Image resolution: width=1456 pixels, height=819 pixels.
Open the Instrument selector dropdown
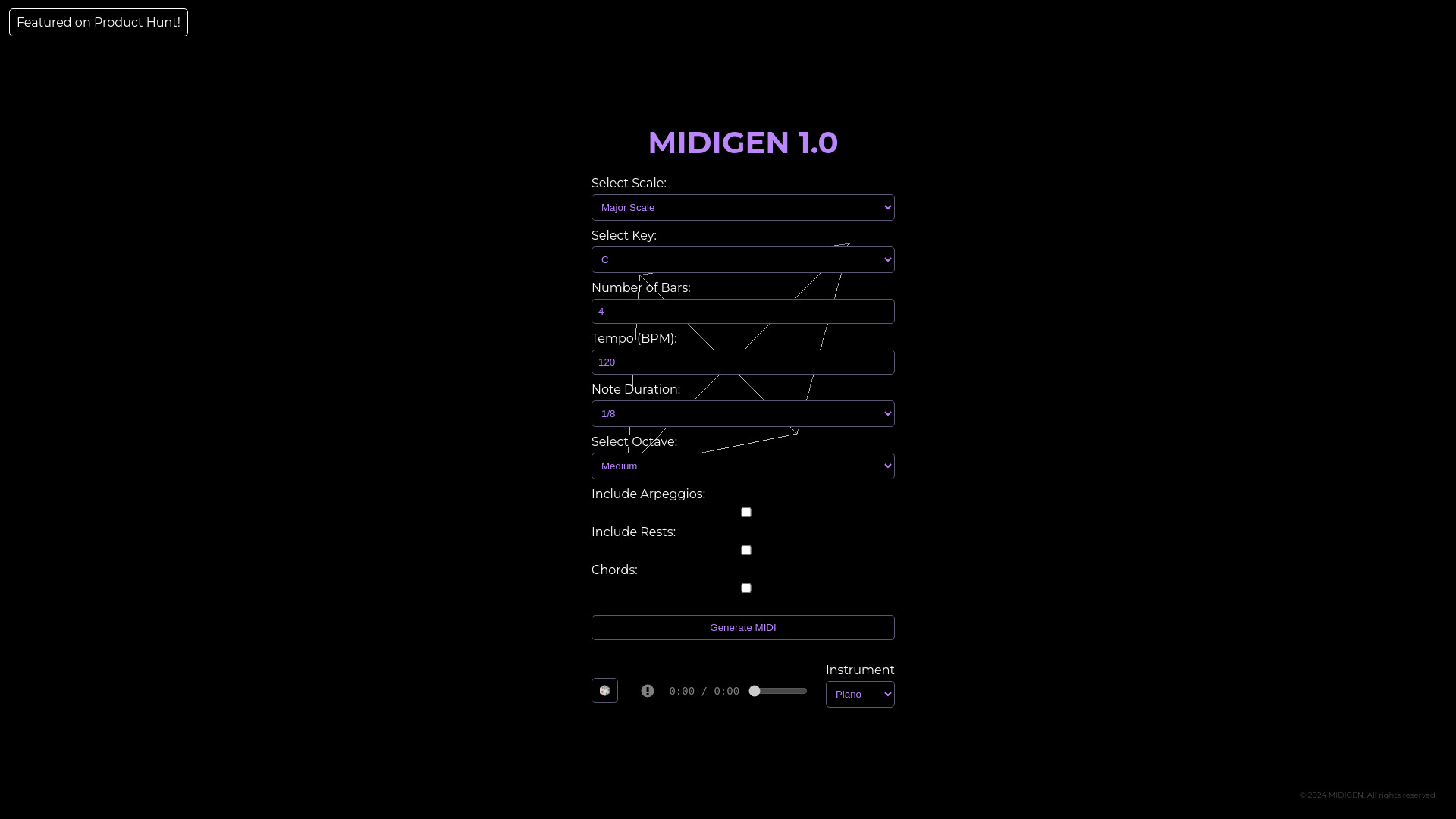pos(859,693)
